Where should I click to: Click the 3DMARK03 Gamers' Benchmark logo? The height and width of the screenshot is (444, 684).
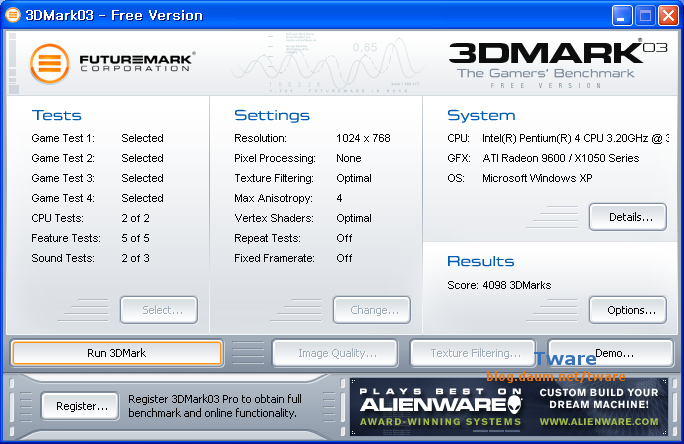[x=558, y=65]
